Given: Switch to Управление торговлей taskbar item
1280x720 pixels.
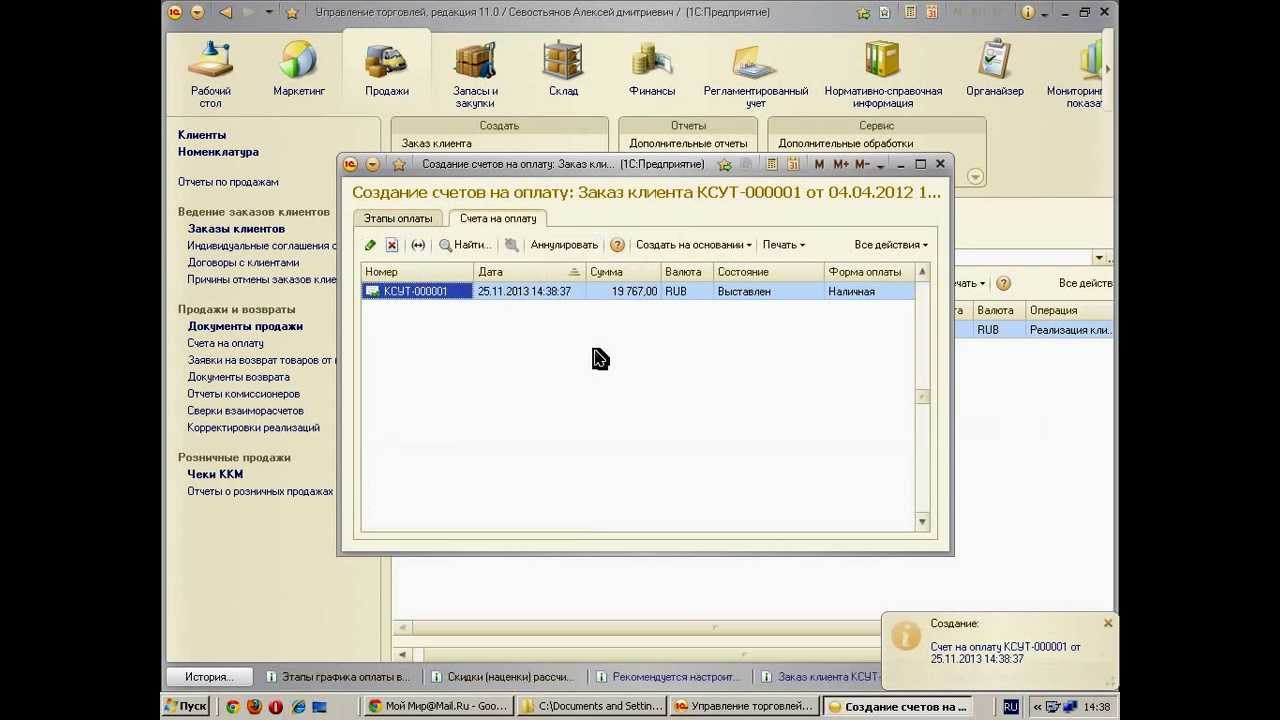Looking at the screenshot, I should pos(744,706).
